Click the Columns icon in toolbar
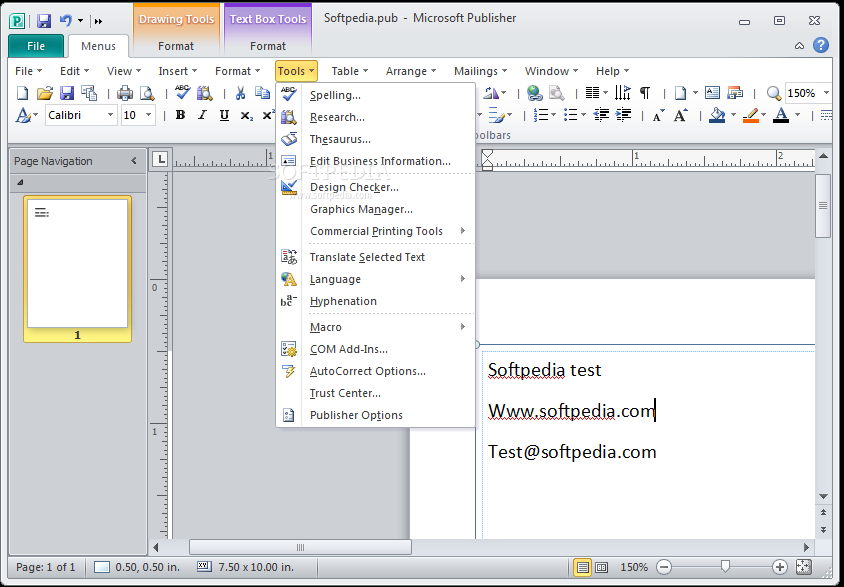This screenshot has width=844, height=587. tap(593, 93)
